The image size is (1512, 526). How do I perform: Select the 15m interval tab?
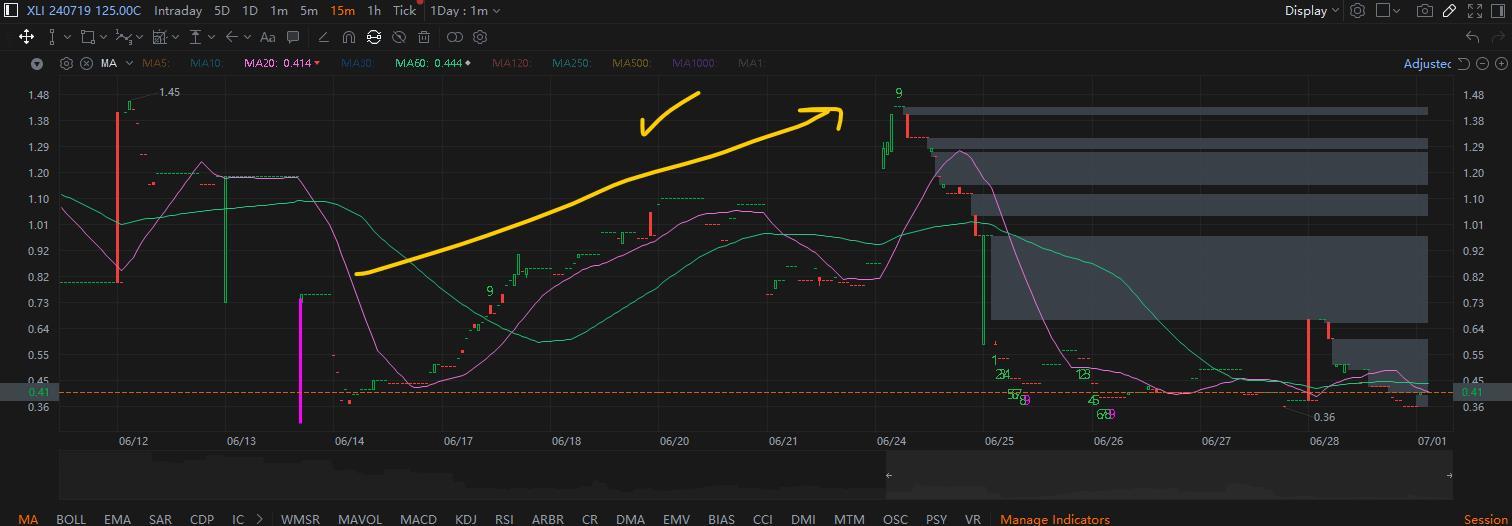[x=342, y=10]
